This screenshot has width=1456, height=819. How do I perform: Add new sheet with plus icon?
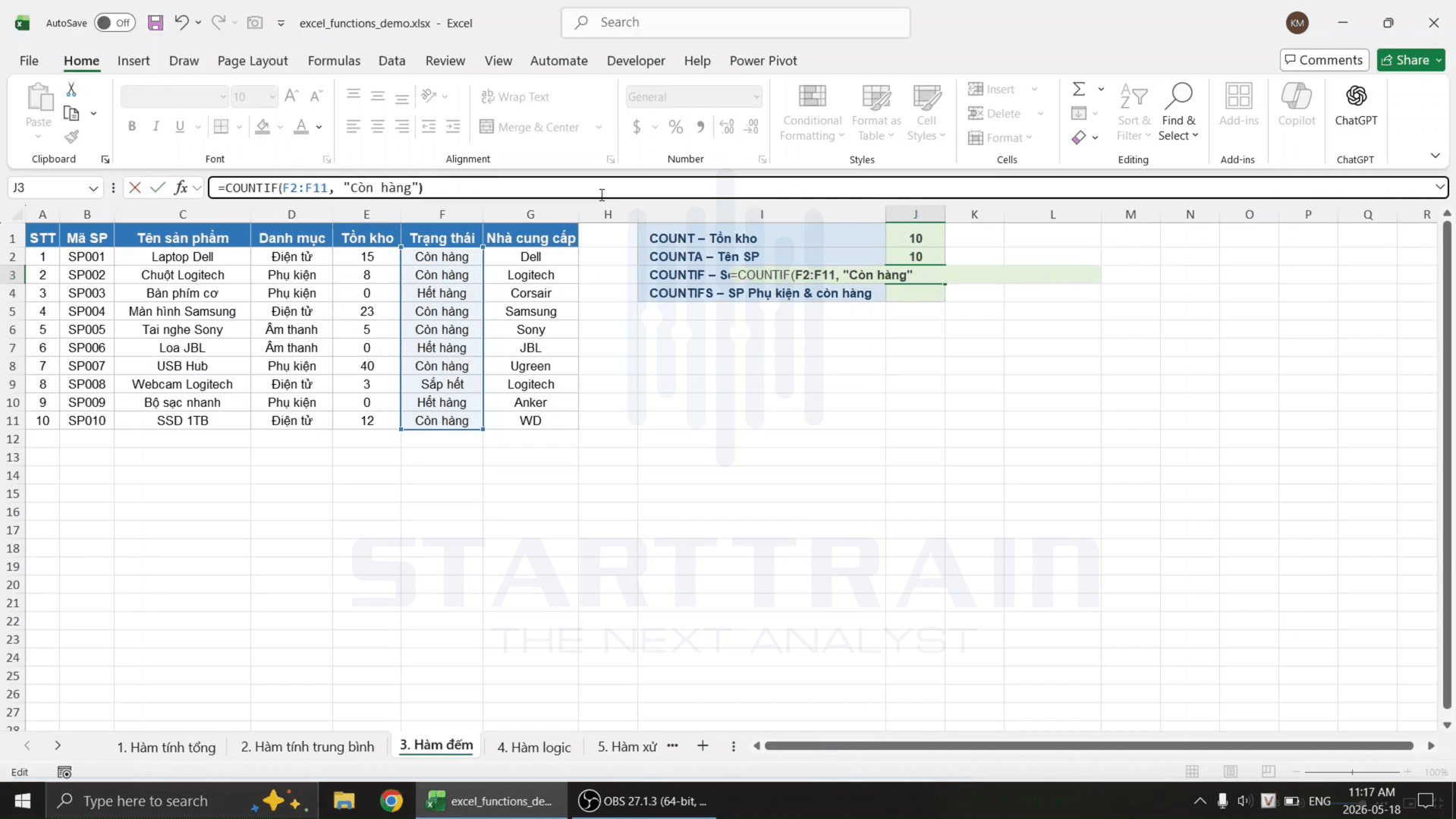pyautogui.click(x=703, y=746)
